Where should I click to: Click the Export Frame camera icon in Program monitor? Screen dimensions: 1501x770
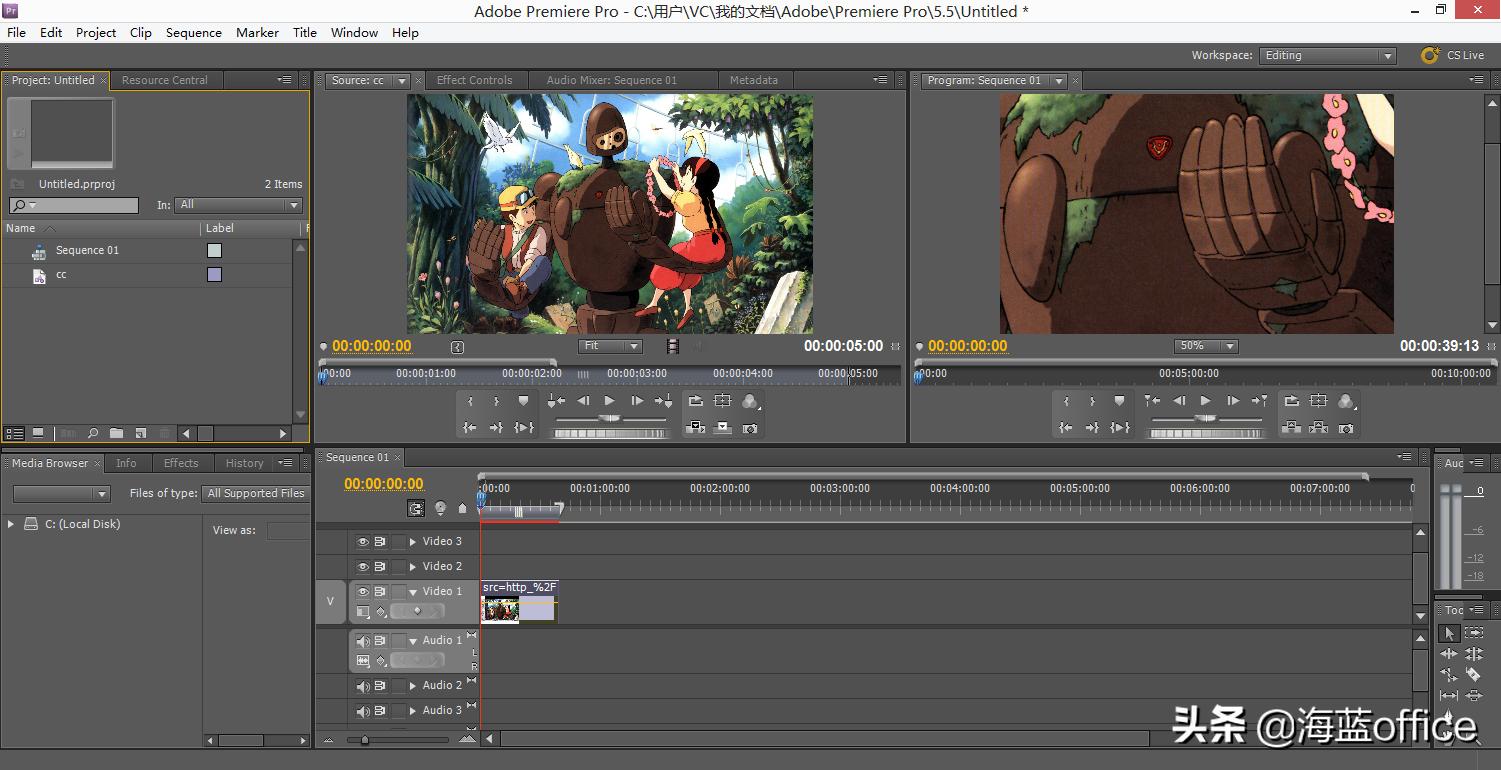(x=1346, y=428)
